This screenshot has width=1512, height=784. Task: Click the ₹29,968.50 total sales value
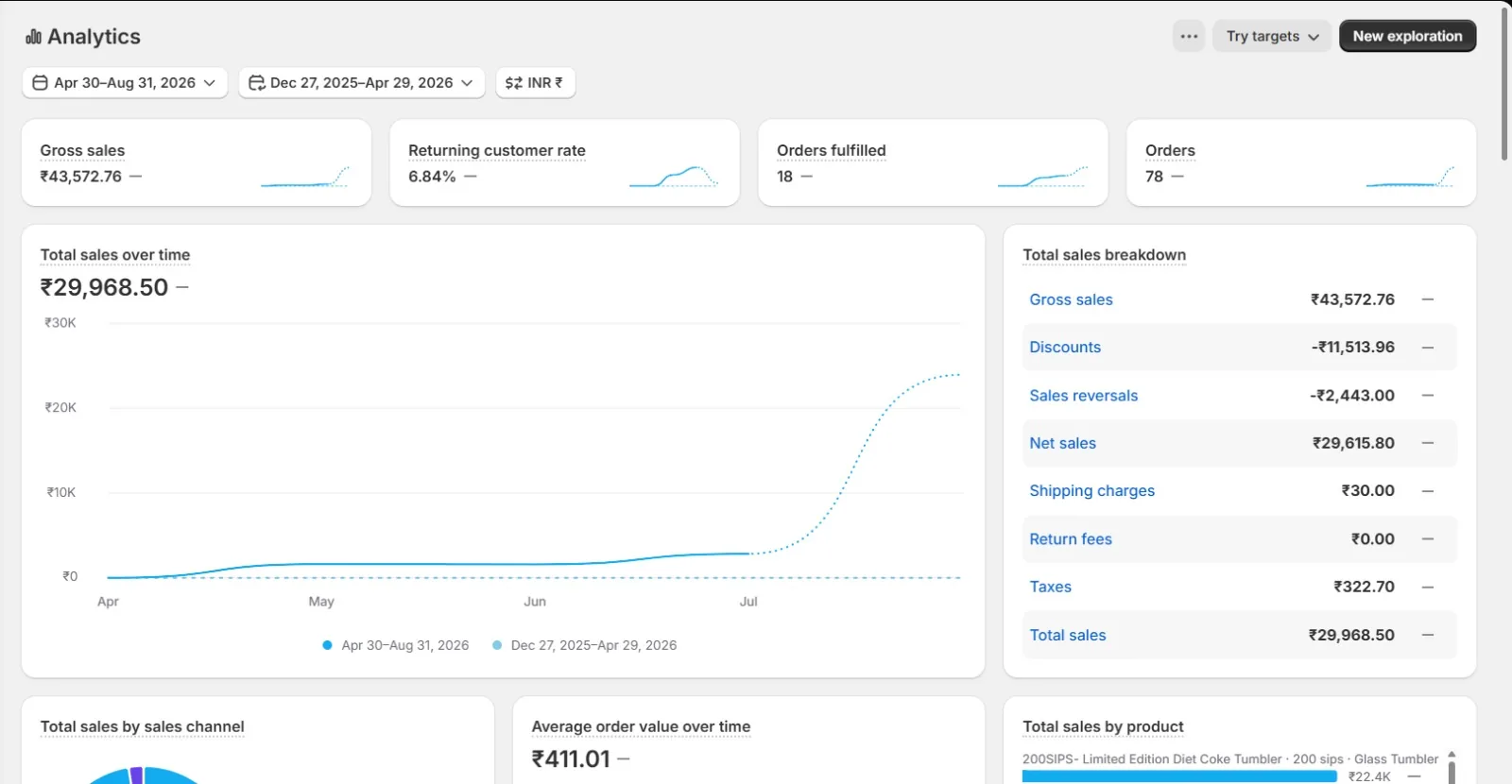tap(104, 287)
